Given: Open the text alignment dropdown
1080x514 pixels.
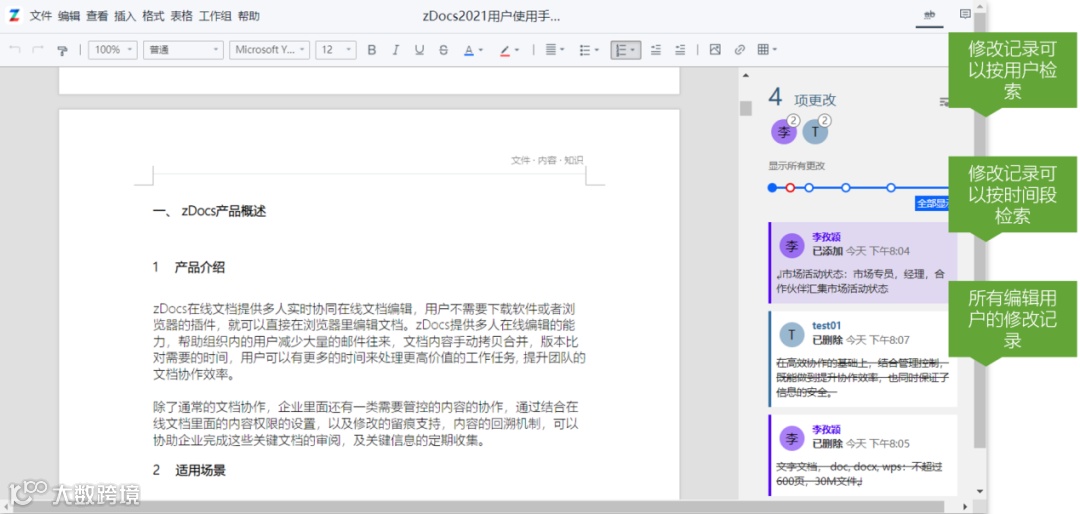Looking at the screenshot, I should coord(554,50).
